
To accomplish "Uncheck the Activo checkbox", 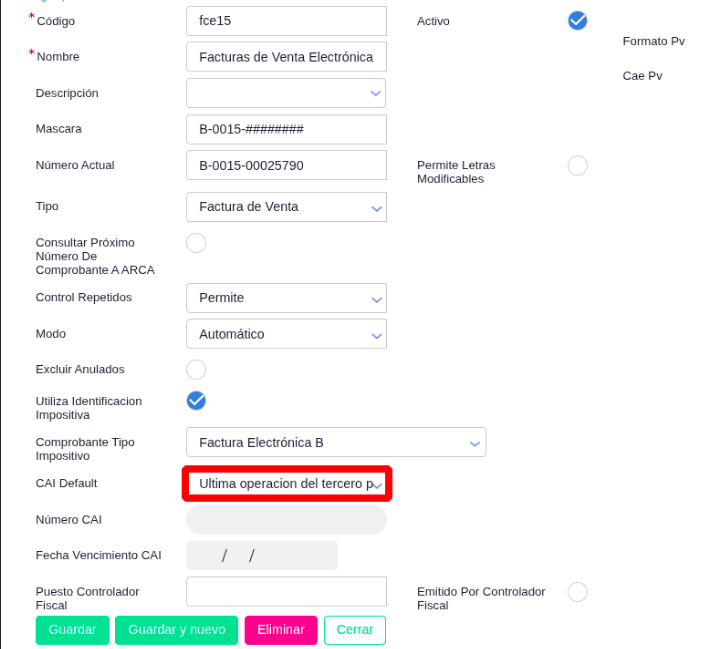I will point(577,21).
